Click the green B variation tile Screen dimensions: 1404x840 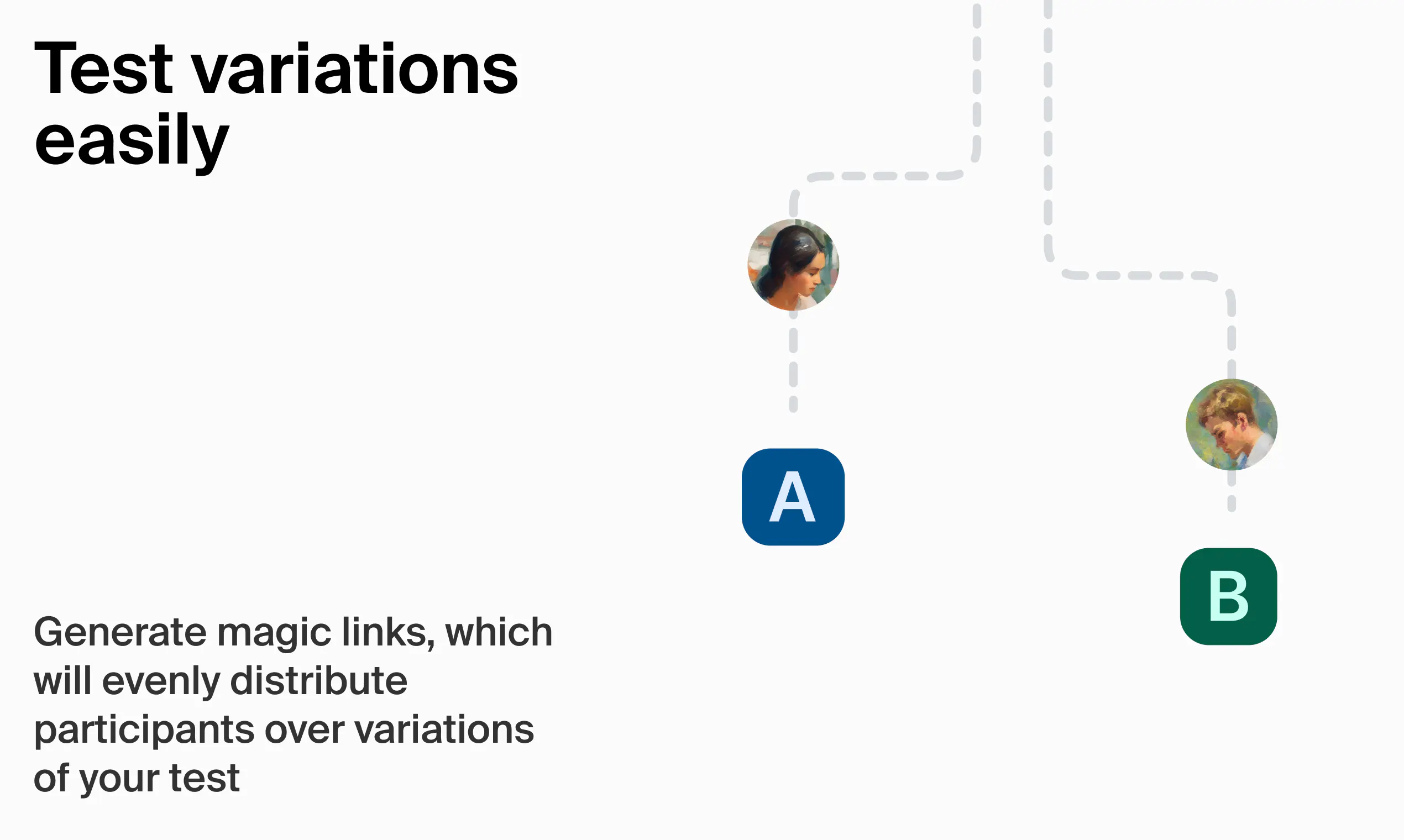pyautogui.click(x=1228, y=596)
